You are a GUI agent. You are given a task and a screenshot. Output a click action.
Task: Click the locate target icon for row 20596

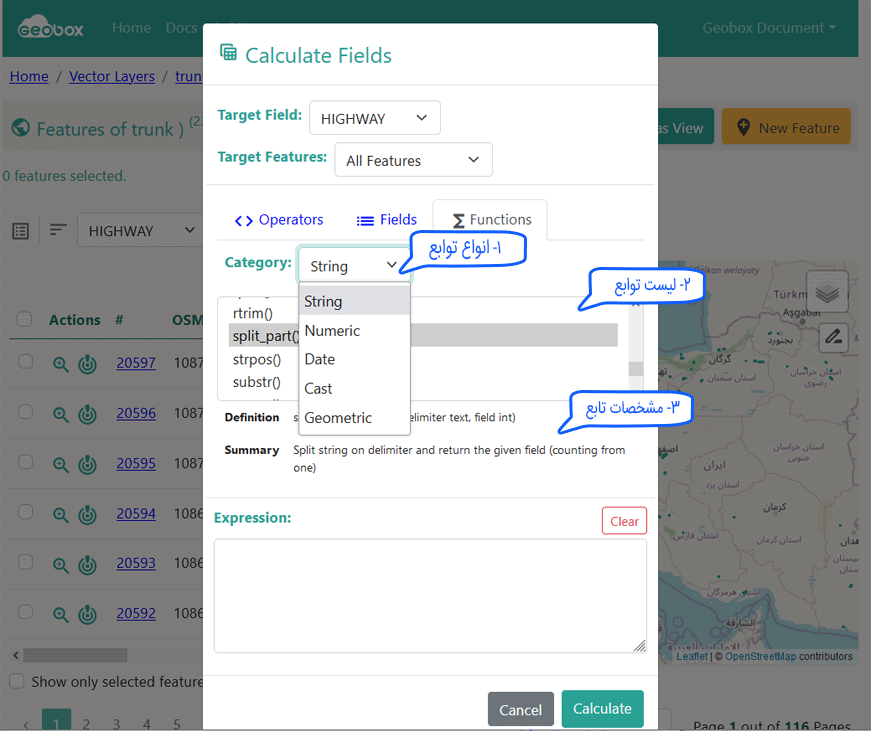click(88, 414)
